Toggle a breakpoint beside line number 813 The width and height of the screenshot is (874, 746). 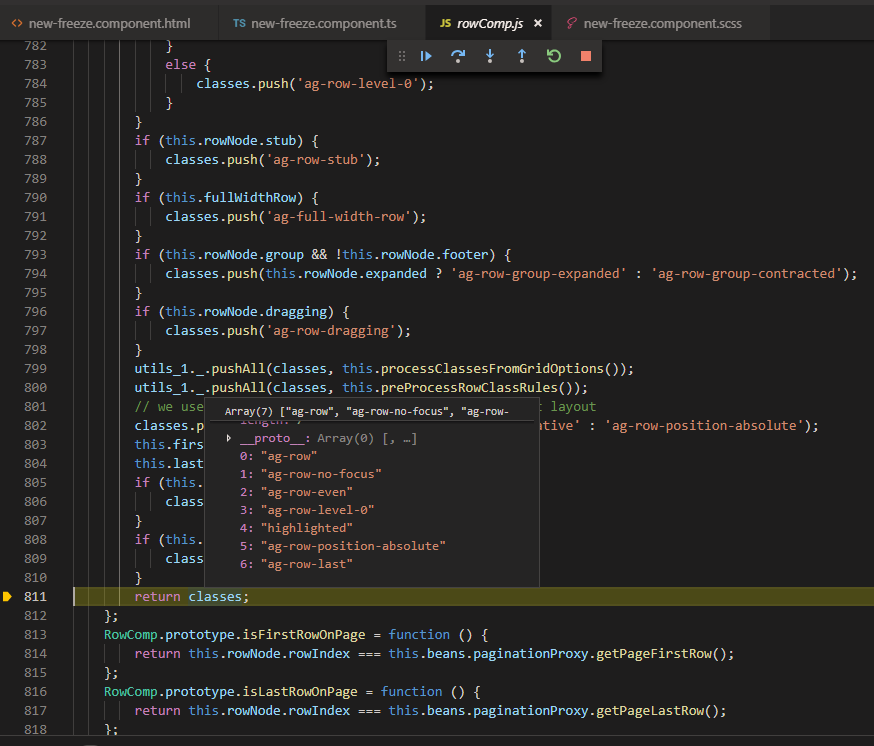pos(8,635)
